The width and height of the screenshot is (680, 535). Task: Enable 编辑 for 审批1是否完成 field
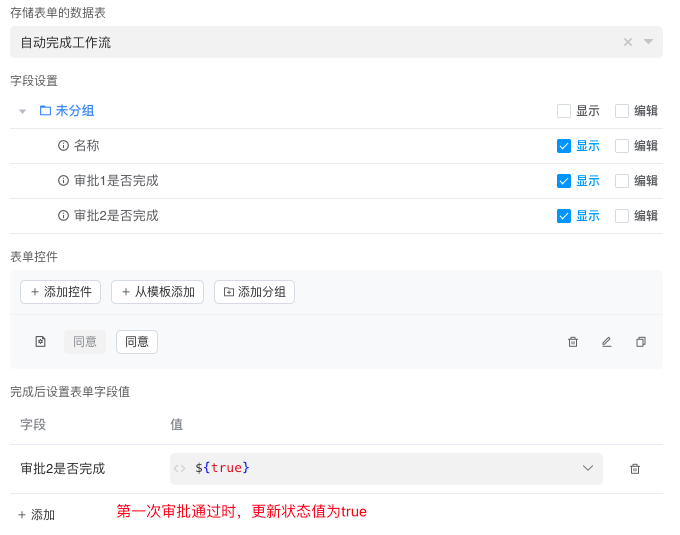pyautogui.click(x=622, y=181)
